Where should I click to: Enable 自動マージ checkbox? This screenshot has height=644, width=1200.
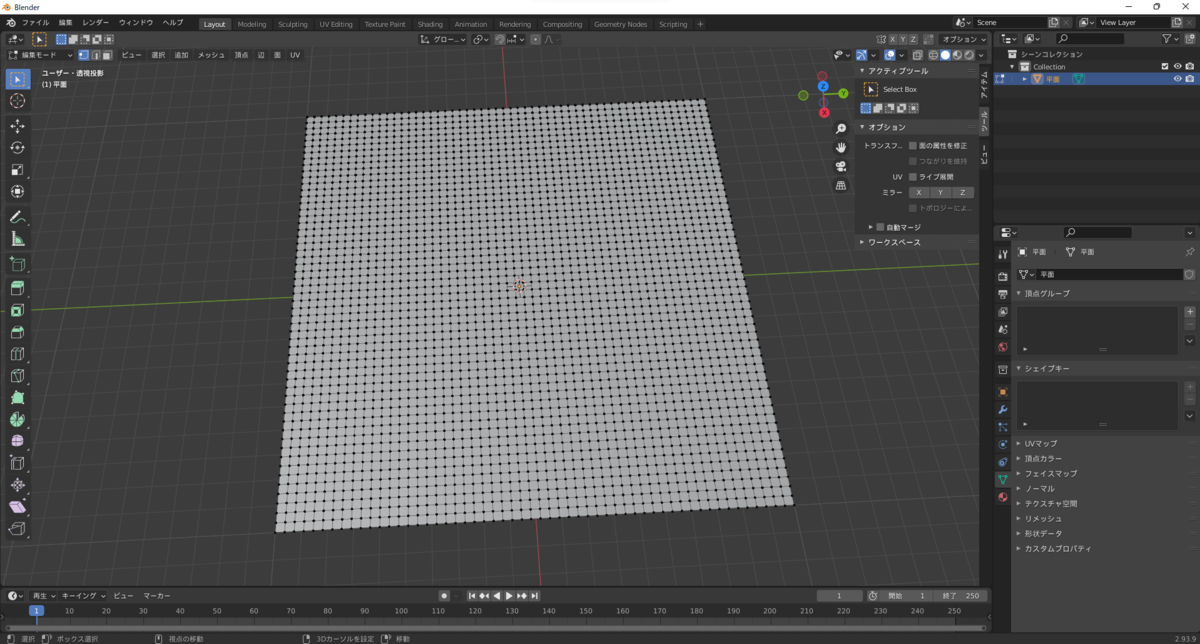click(x=880, y=227)
